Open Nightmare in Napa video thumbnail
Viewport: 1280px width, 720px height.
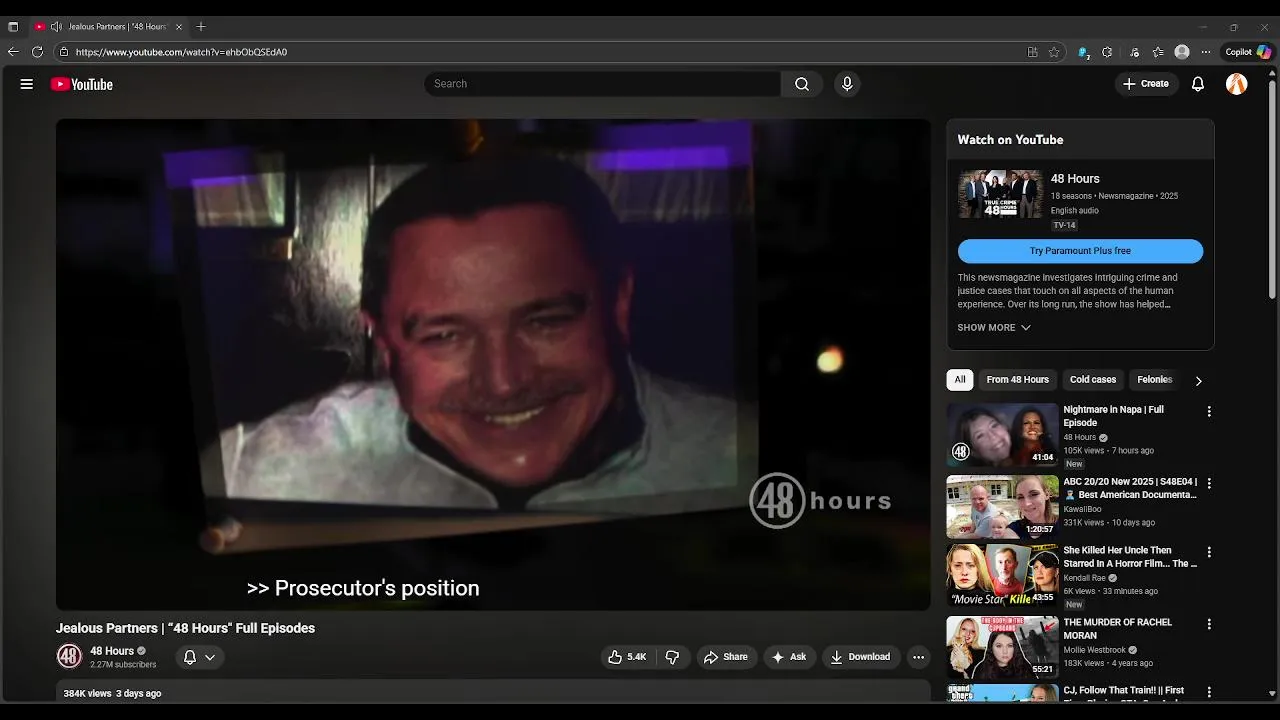tap(1002, 435)
